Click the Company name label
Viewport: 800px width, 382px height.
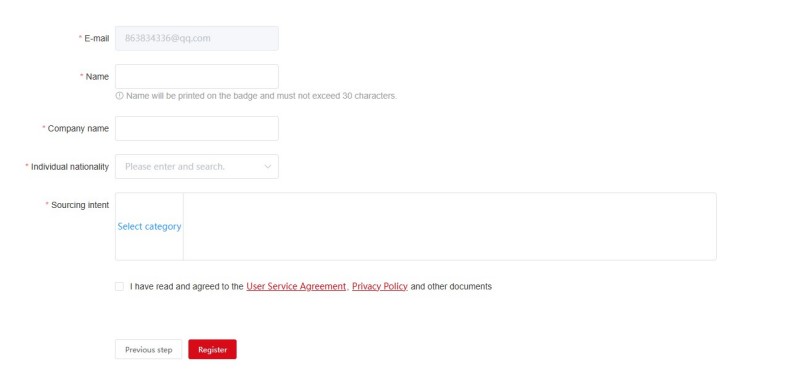(x=76, y=129)
